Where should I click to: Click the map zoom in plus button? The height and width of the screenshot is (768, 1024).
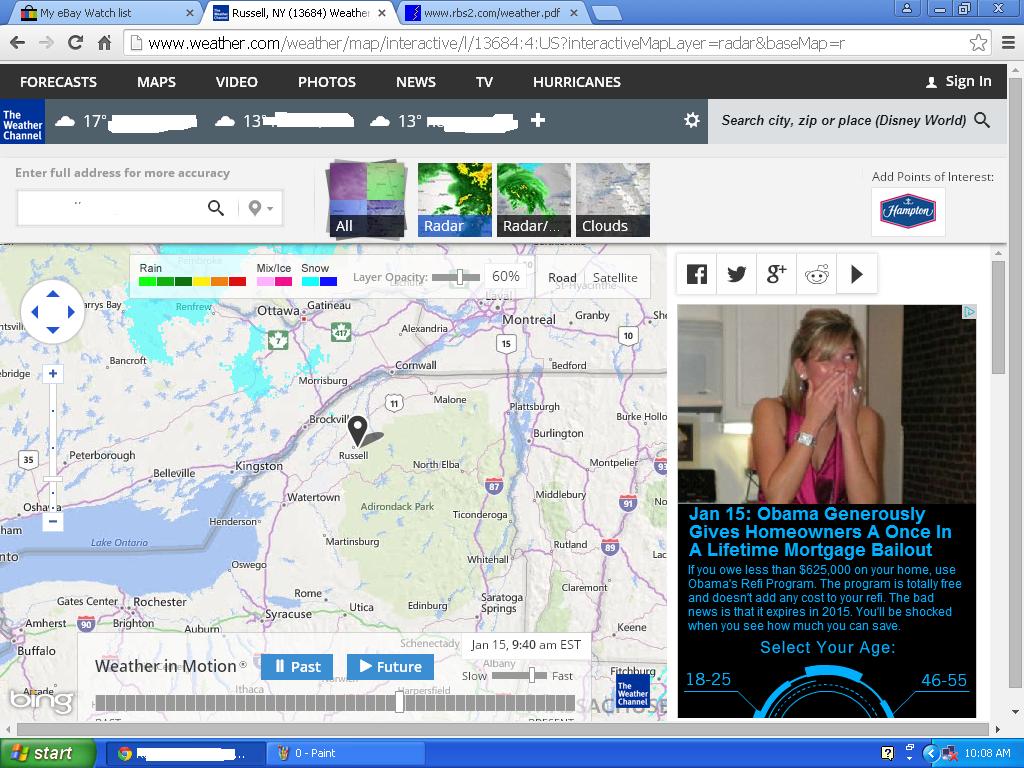pos(53,374)
